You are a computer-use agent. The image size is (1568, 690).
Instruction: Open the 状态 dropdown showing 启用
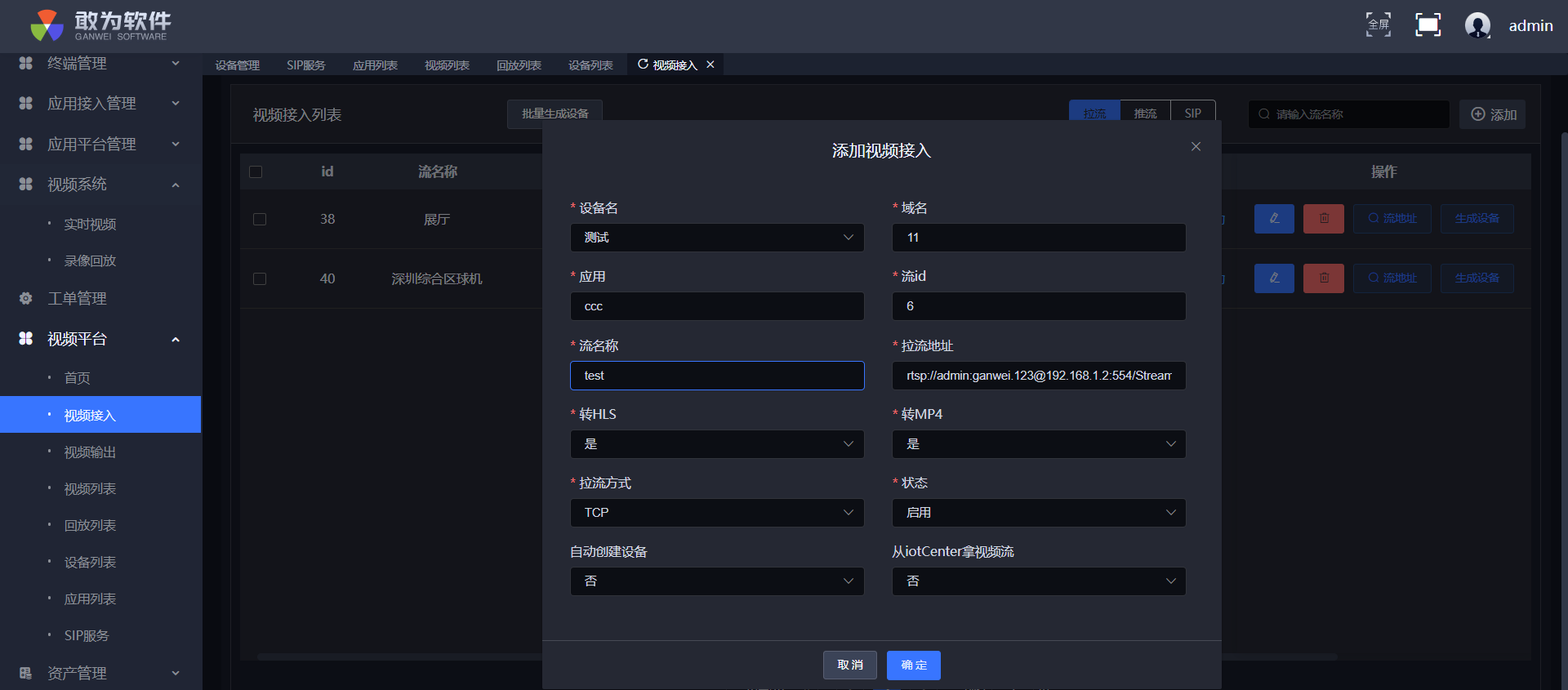(1038, 513)
